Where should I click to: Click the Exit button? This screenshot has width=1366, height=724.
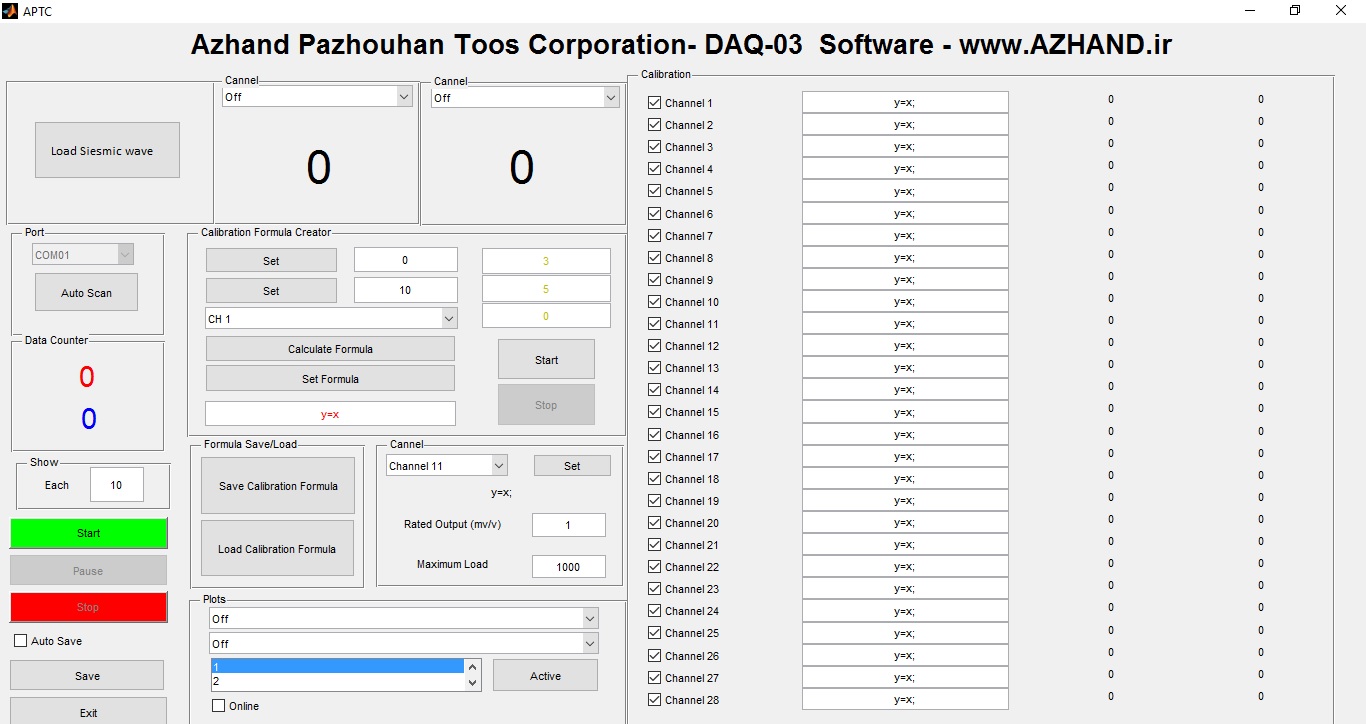click(88, 712)
